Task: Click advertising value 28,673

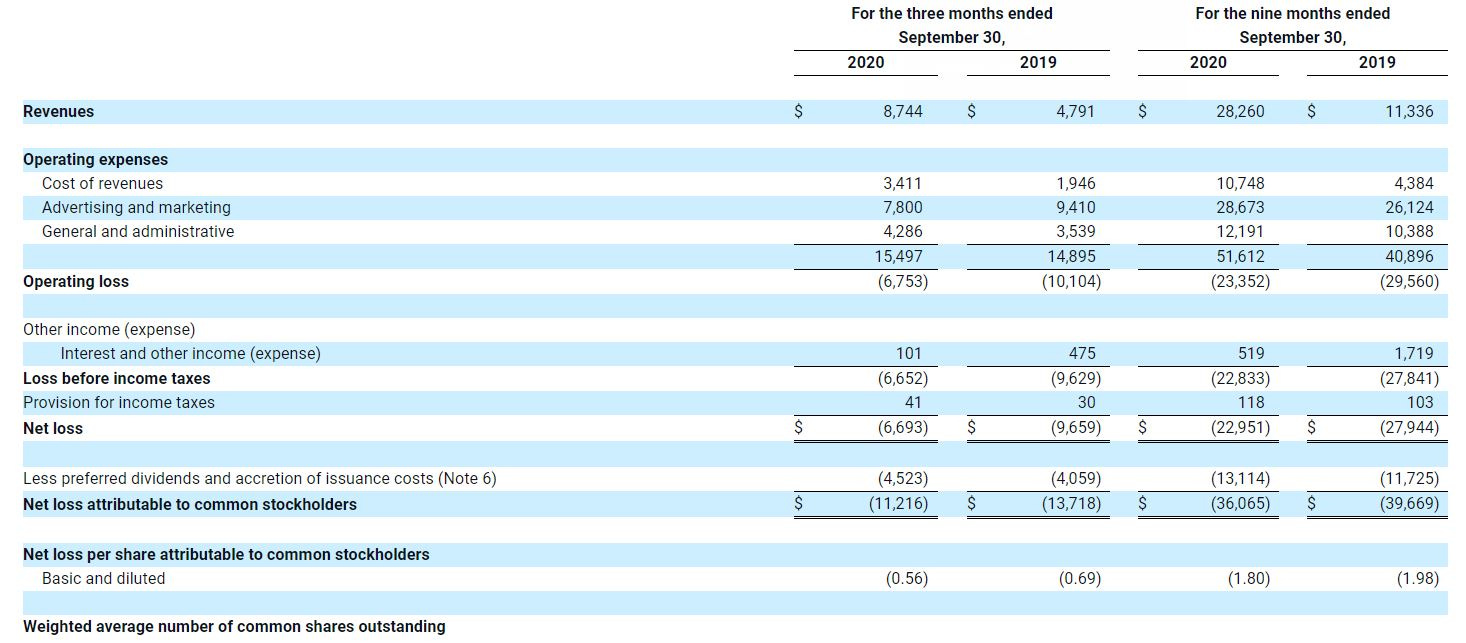Action: (1240, 208)
